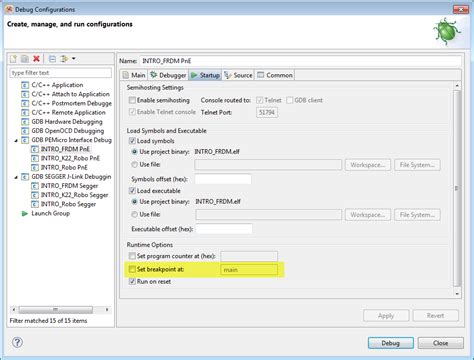
Task: Click the Debug button
Action: (391, 343)
